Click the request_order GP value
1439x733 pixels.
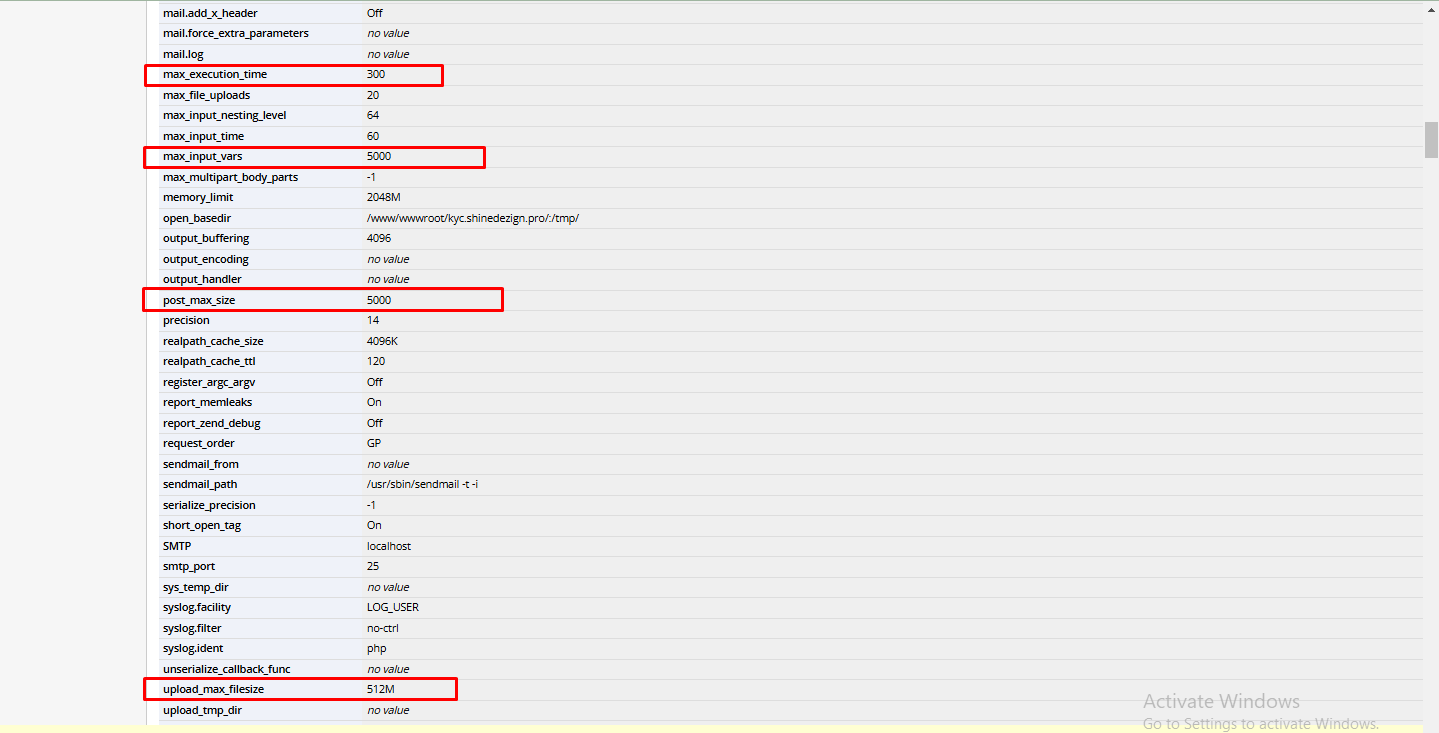374,444
